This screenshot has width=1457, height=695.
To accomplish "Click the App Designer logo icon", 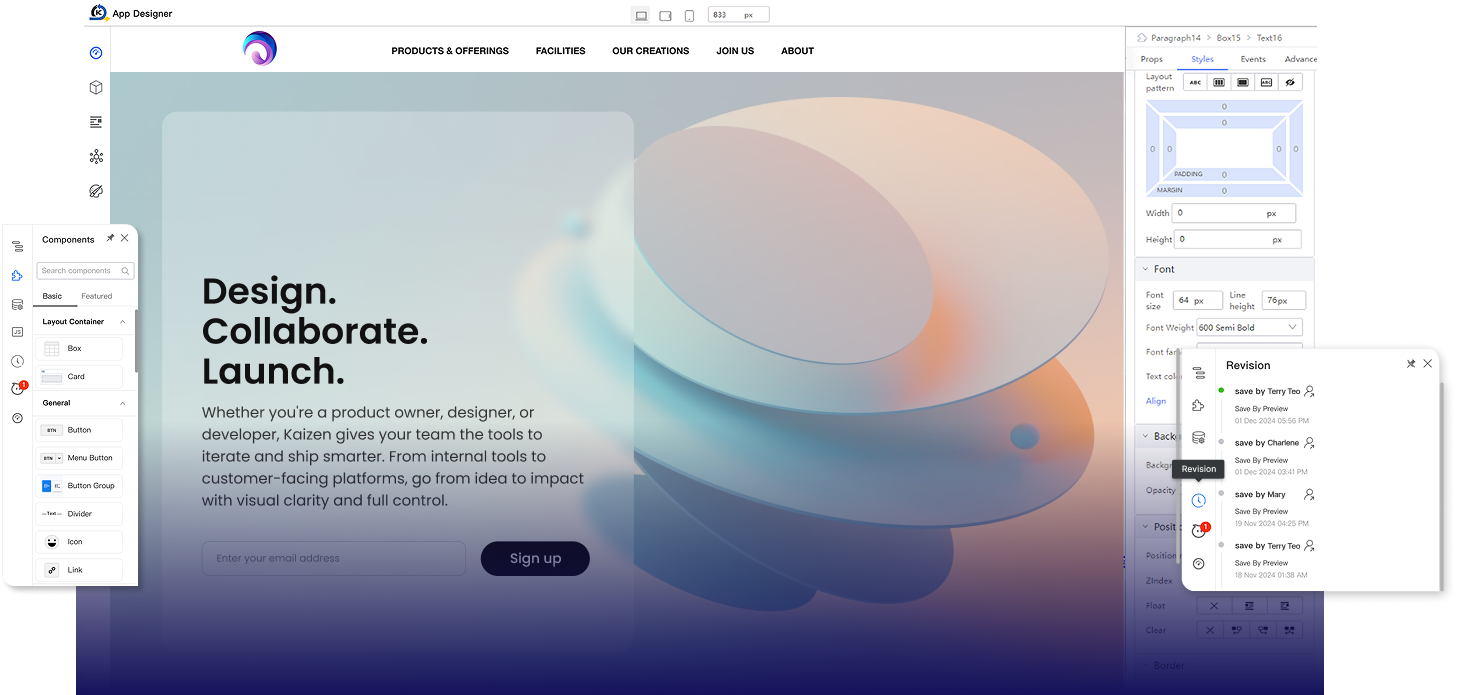I will point(98,13).
